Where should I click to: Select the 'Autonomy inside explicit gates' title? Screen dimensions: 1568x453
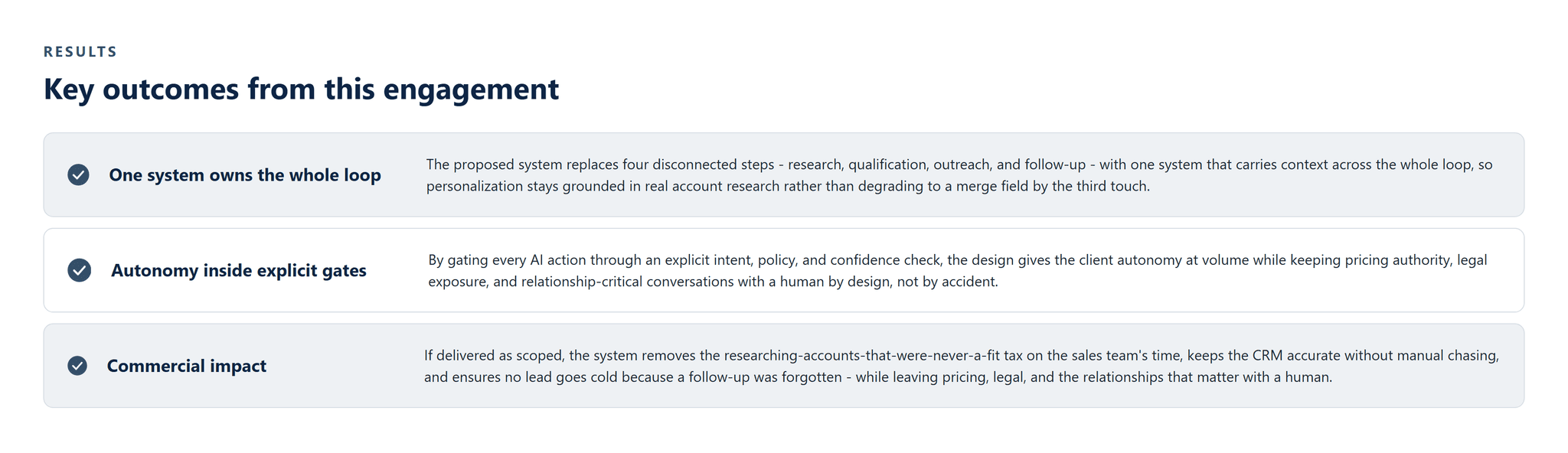[x=239, y=270]
